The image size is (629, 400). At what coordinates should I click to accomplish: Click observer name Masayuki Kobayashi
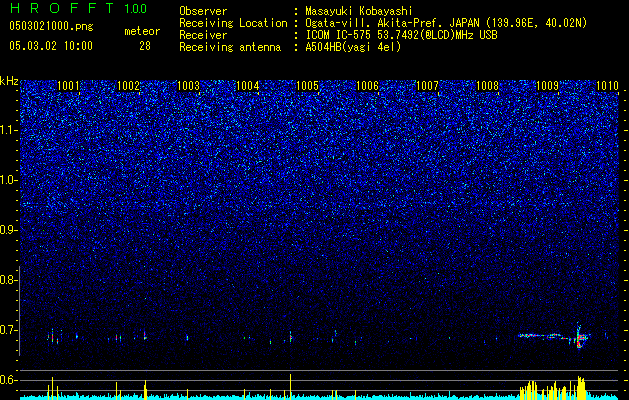click(x=358, y=11)
